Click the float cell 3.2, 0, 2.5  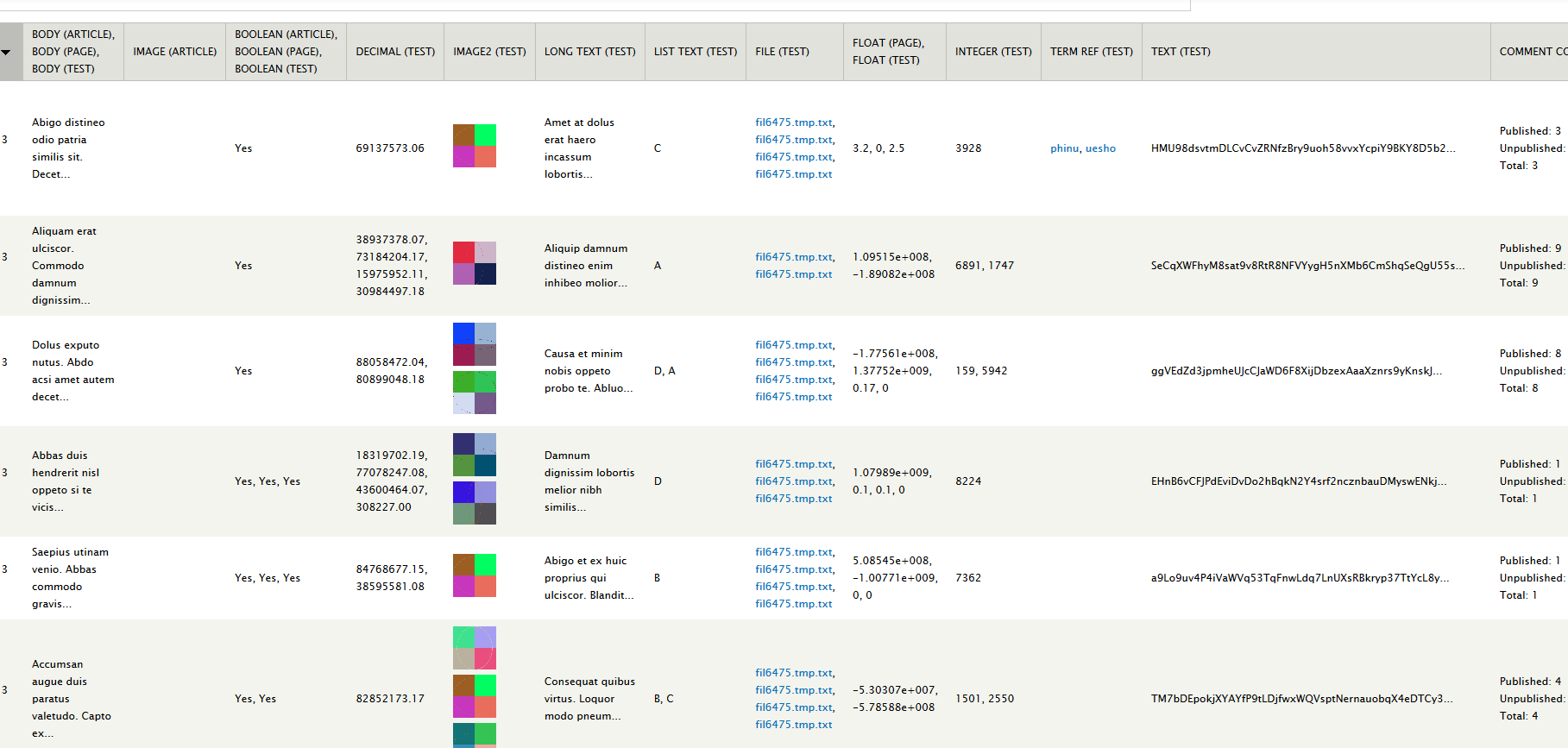click(x=878, y=148)
